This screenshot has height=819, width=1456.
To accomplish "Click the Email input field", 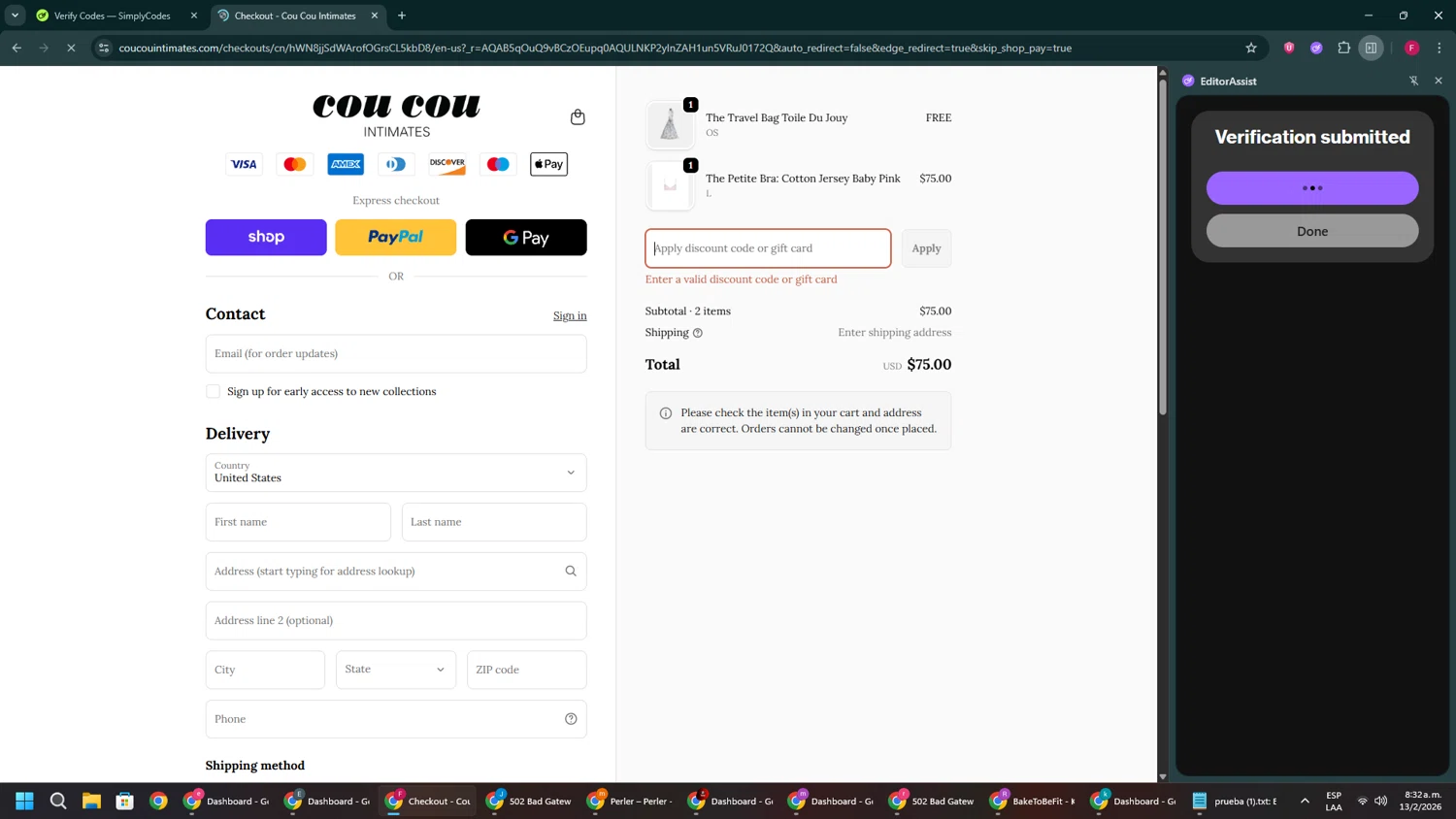I will (x=396, y=354).
